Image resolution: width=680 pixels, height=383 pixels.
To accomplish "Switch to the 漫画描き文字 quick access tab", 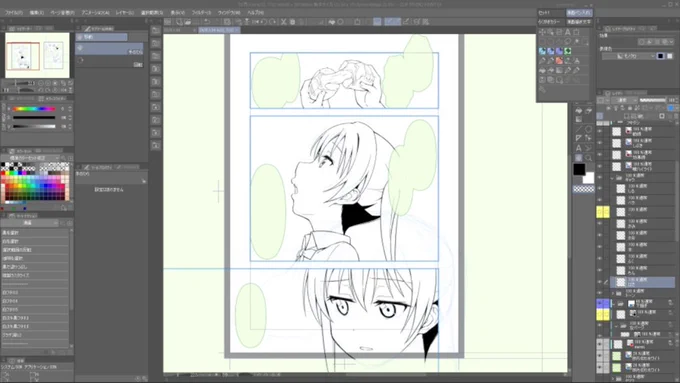I will tap(579, 22).
